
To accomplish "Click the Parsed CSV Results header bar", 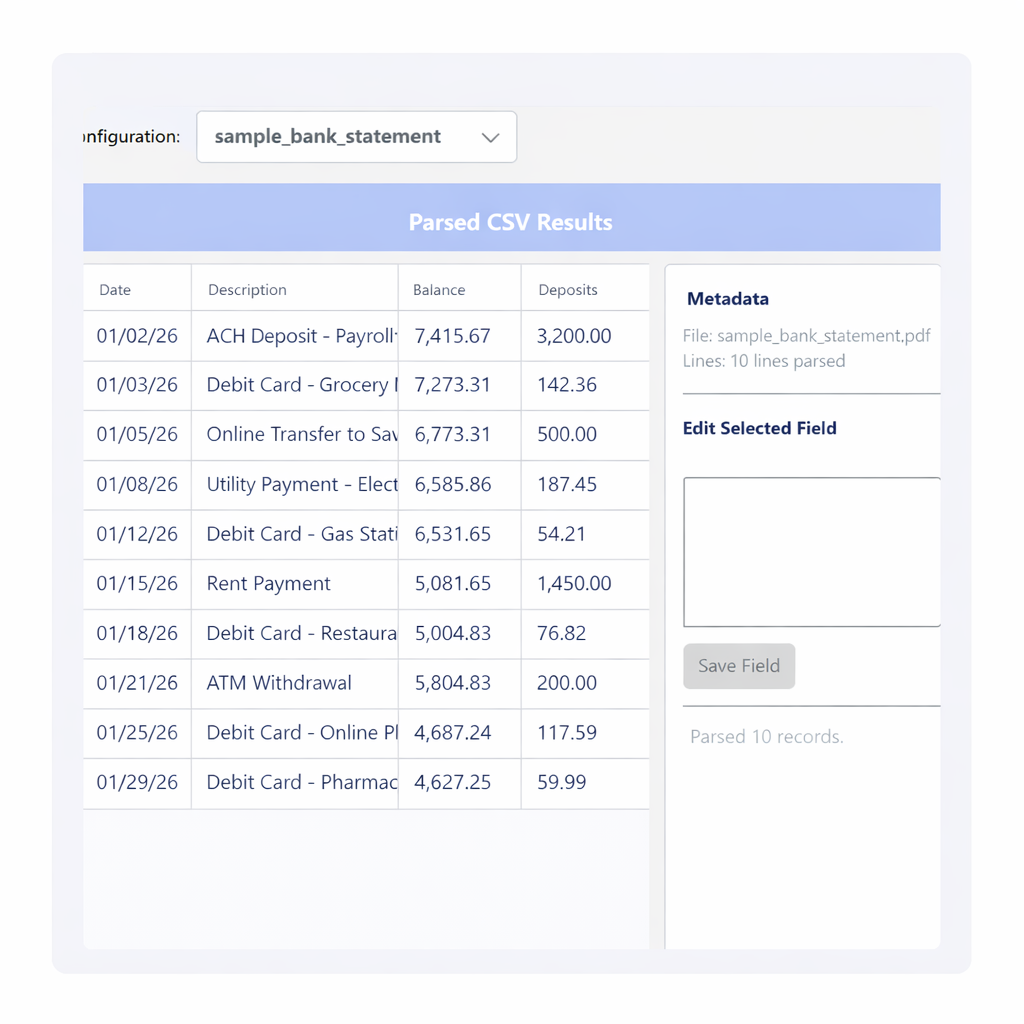I will tap(511, 222).
